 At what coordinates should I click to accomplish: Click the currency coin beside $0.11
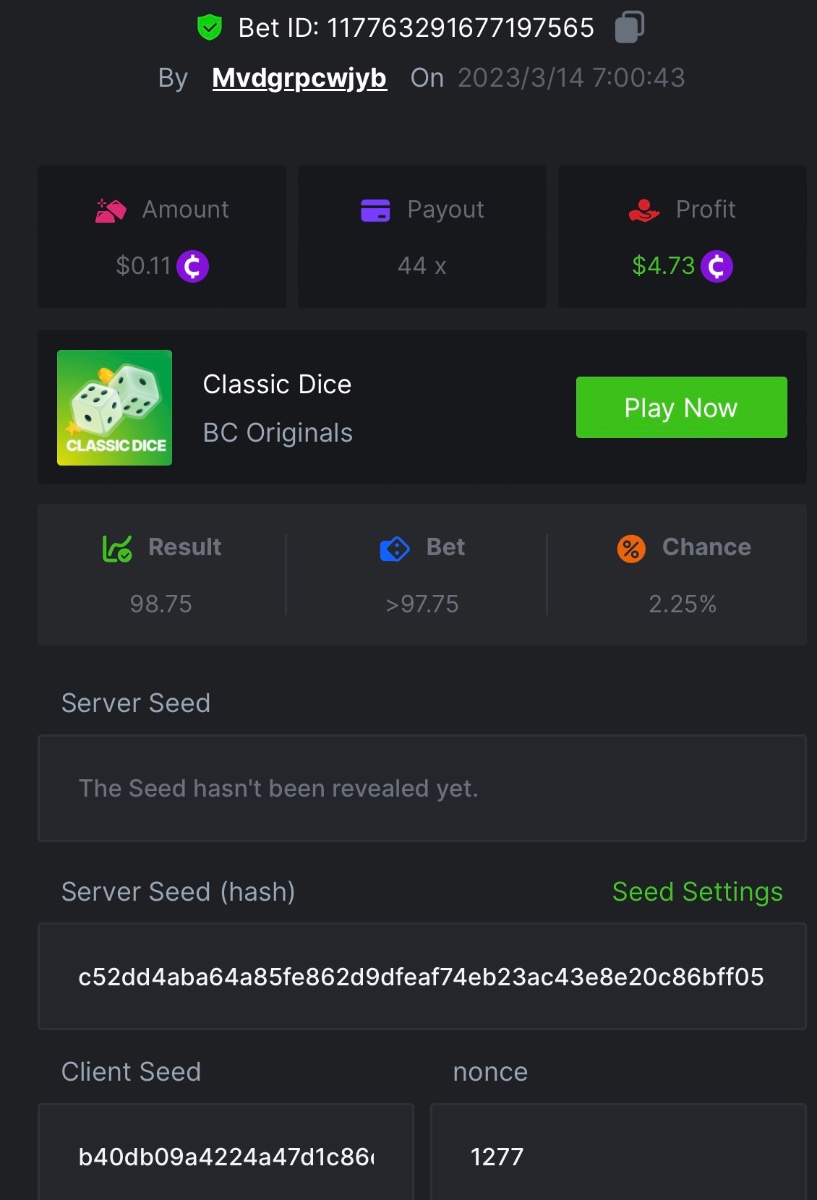(x=193, y=266)
